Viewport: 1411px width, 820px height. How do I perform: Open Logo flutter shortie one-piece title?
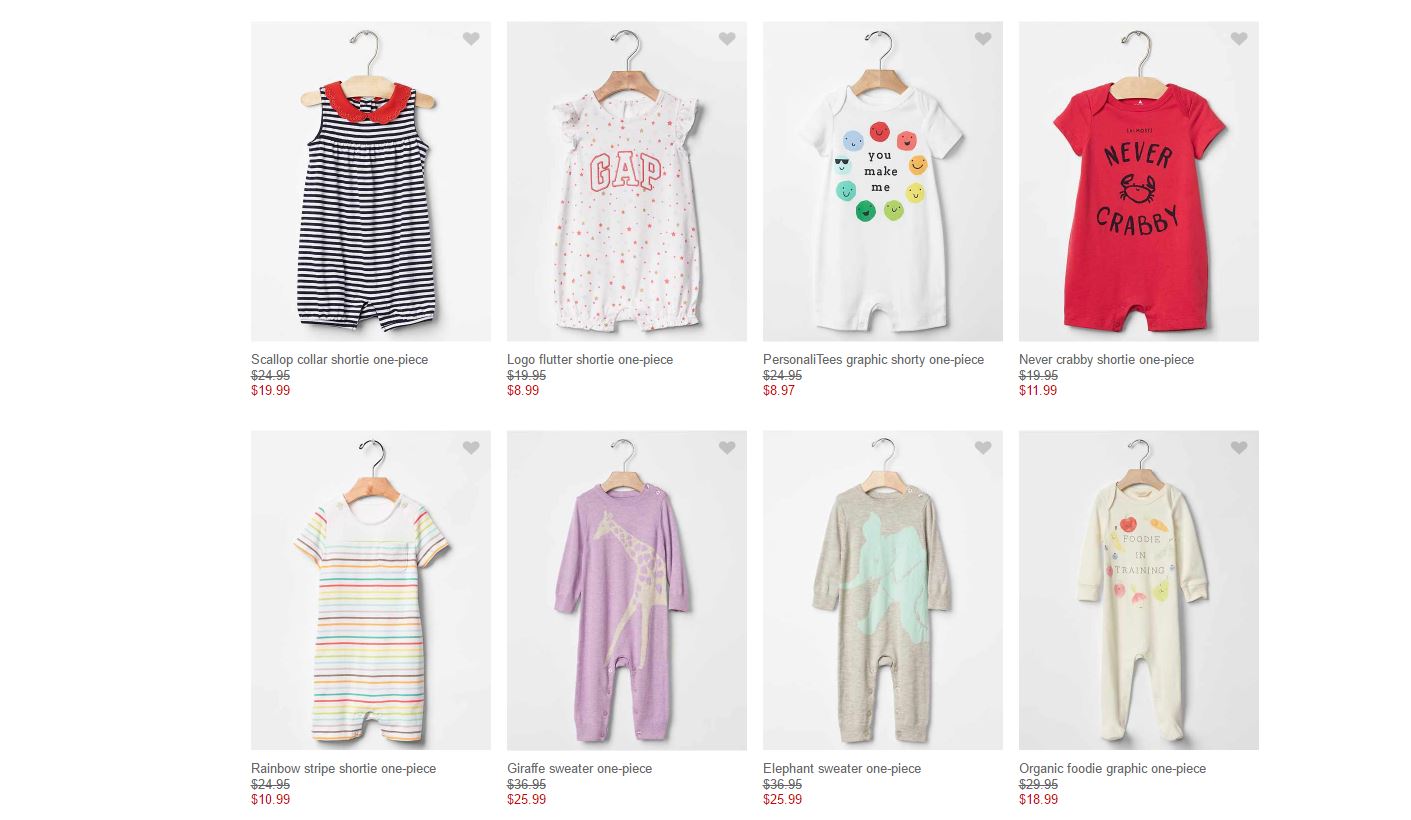pos(590,360)
